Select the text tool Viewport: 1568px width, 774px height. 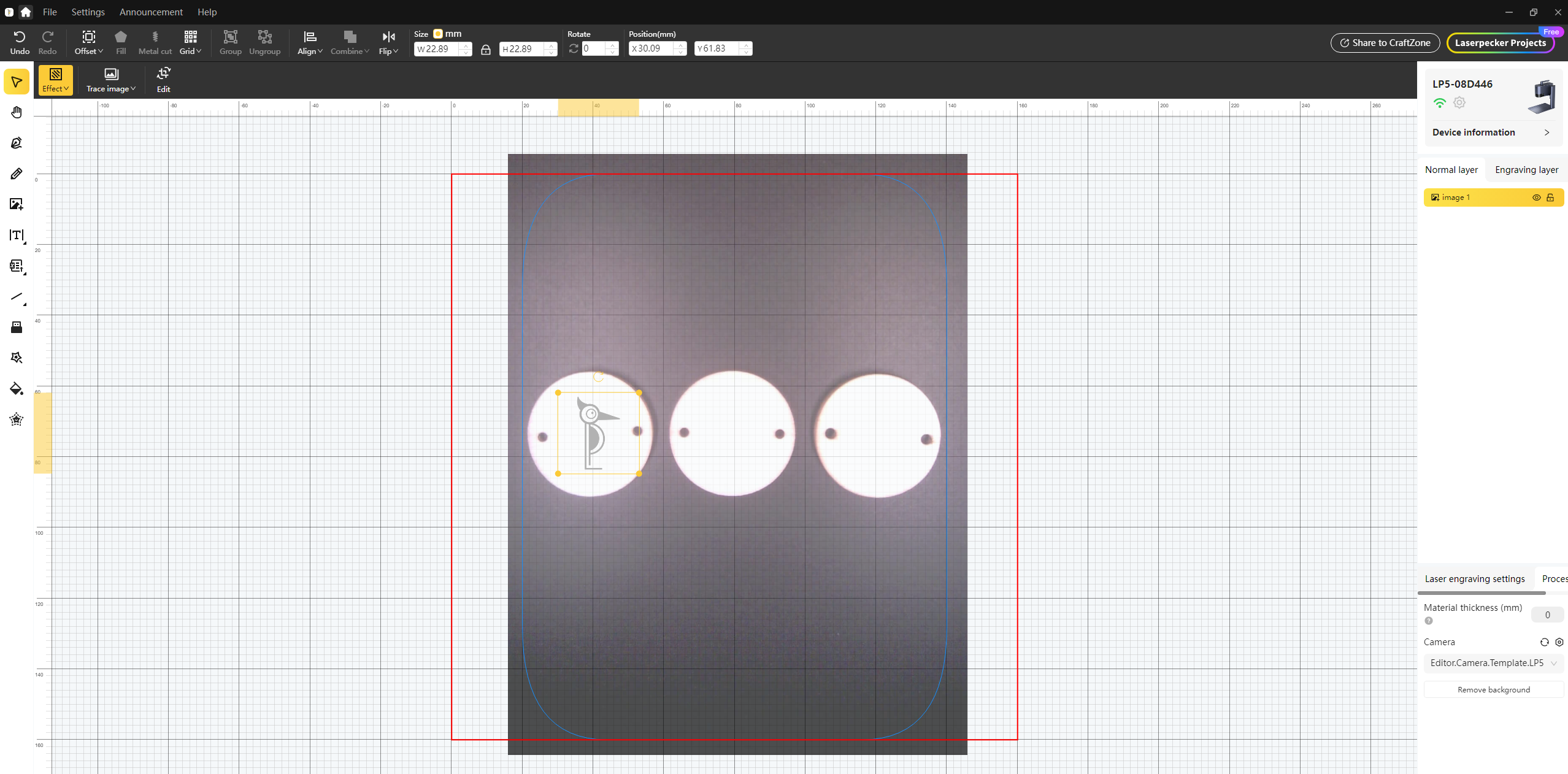pos(17,235)
